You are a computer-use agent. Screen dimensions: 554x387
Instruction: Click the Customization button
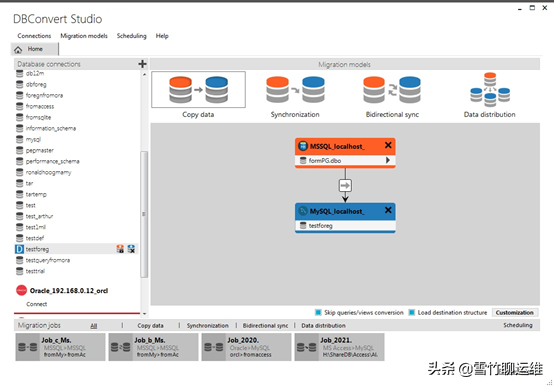point(515,312)
